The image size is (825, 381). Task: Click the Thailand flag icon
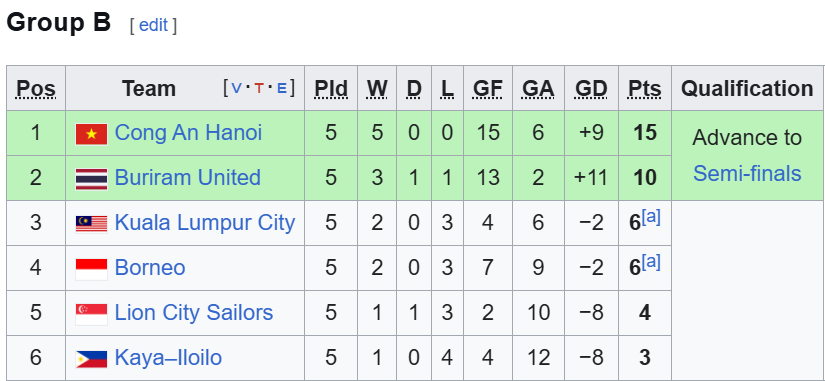92,179
